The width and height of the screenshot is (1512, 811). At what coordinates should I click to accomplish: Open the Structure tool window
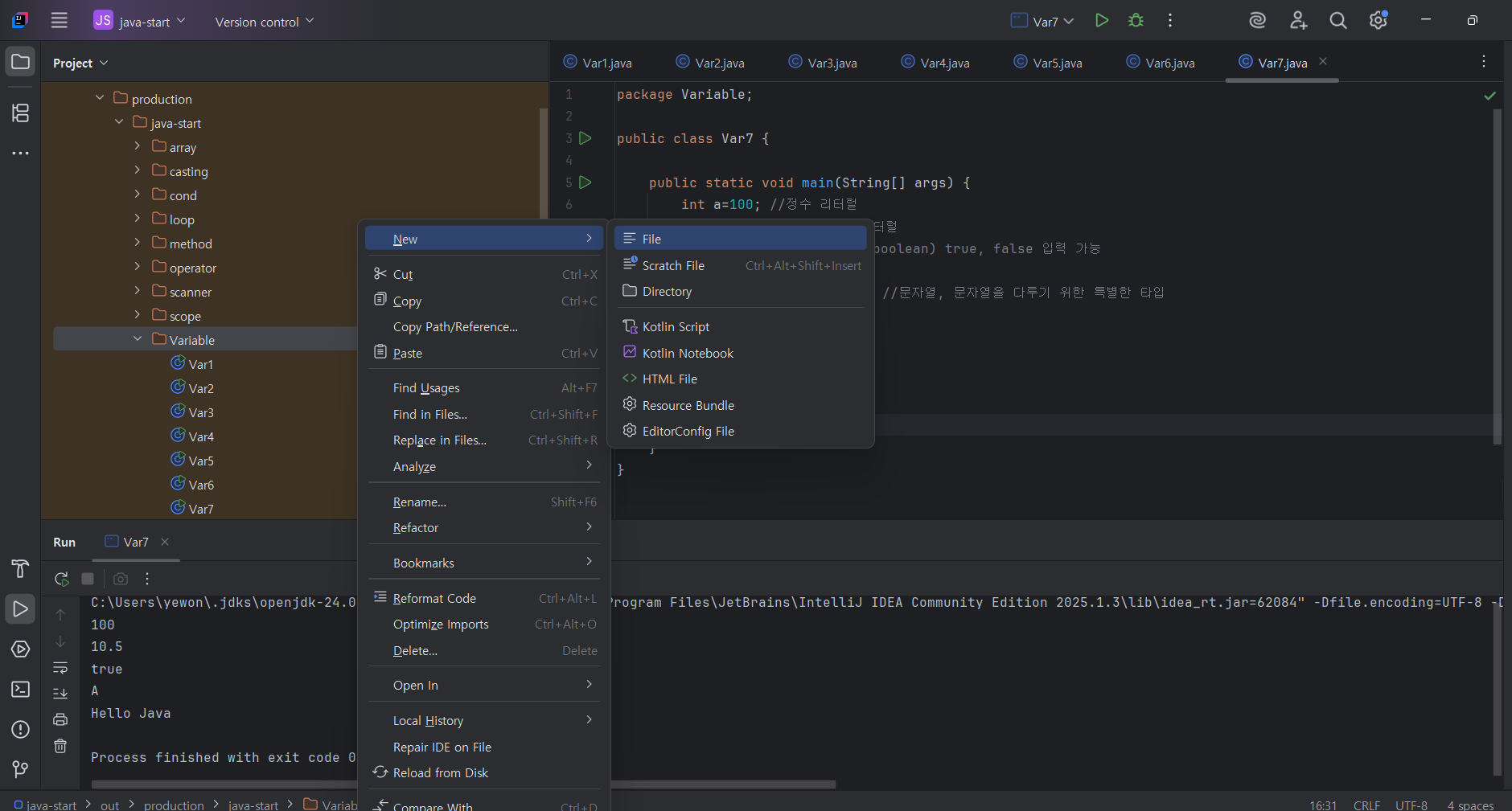coord(21,113)
